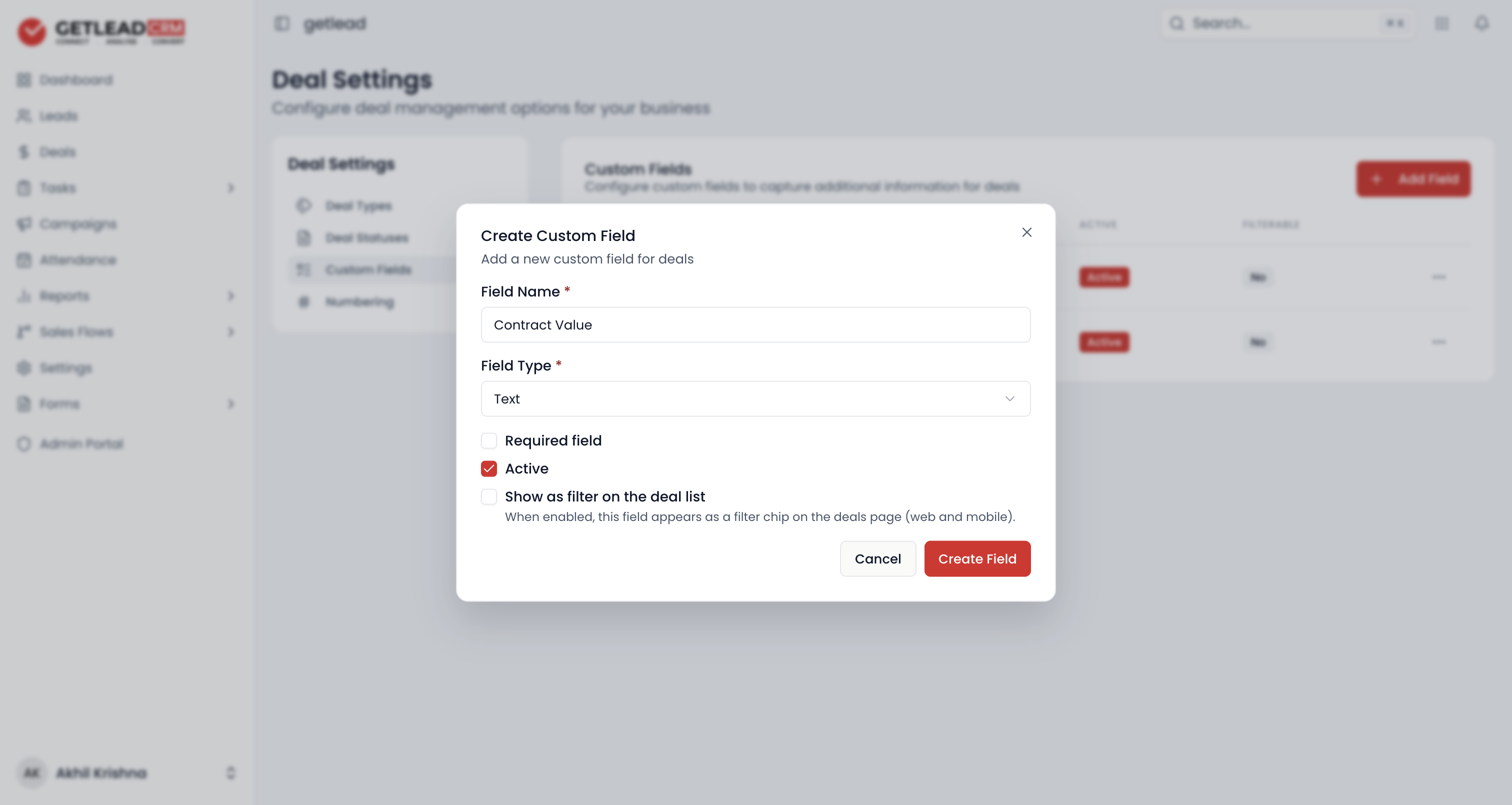This screenshot has width=1512, height=805.
Task: Click the Cancel button
Action: 877,559
